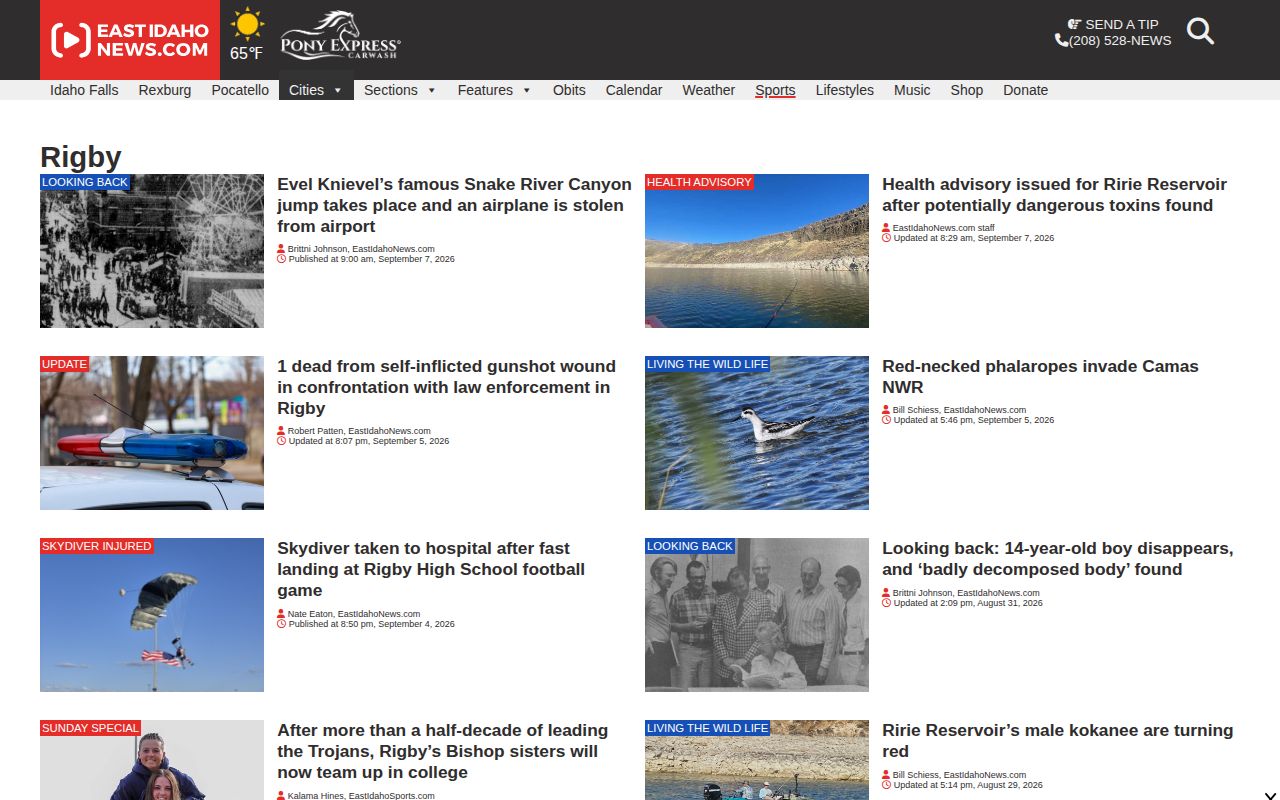Open Ririe Reservoir health advisory headline
1280x800 pixels.
(1054, 195)
